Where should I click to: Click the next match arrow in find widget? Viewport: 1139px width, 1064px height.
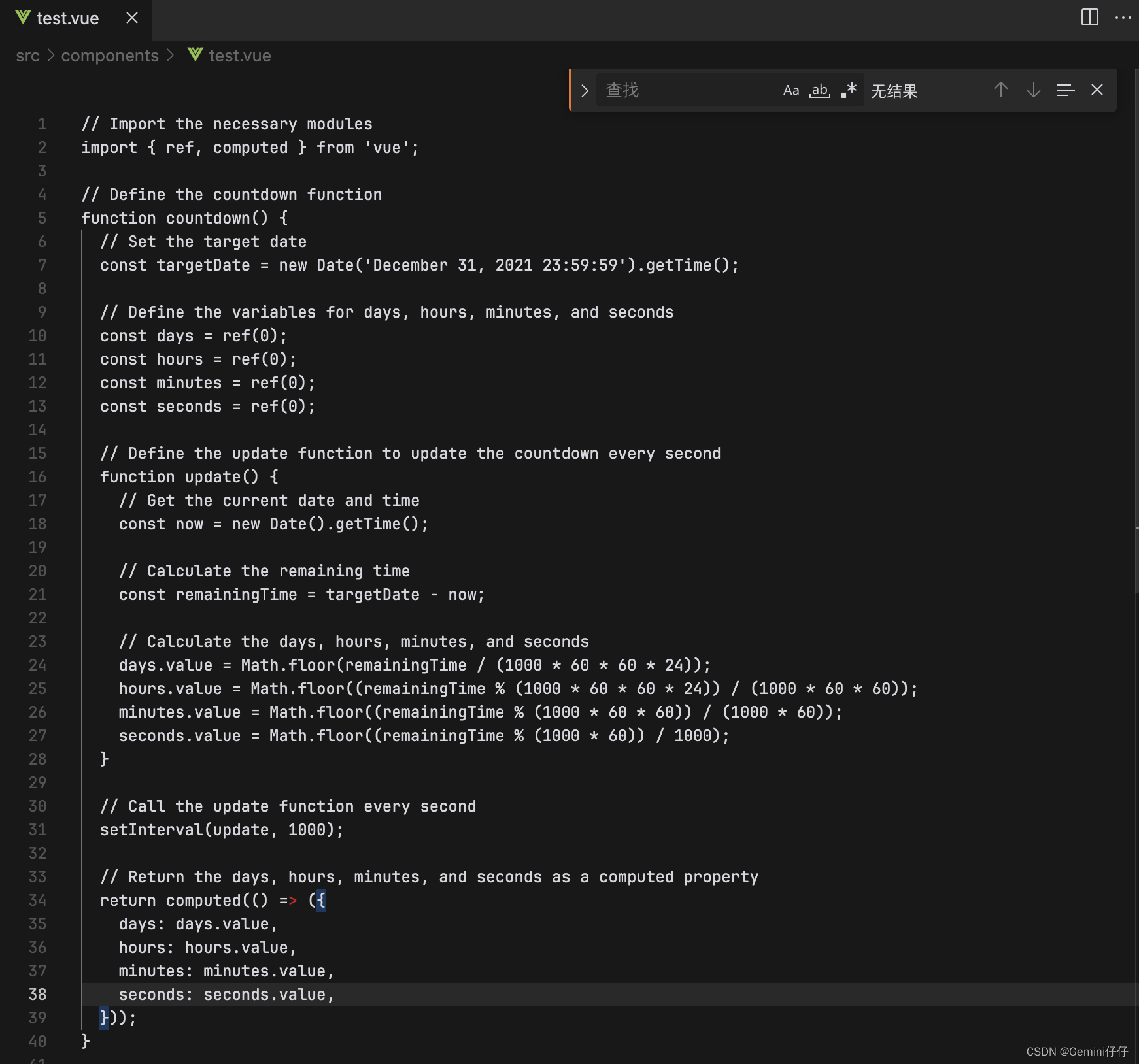(x=1032, y=90)
